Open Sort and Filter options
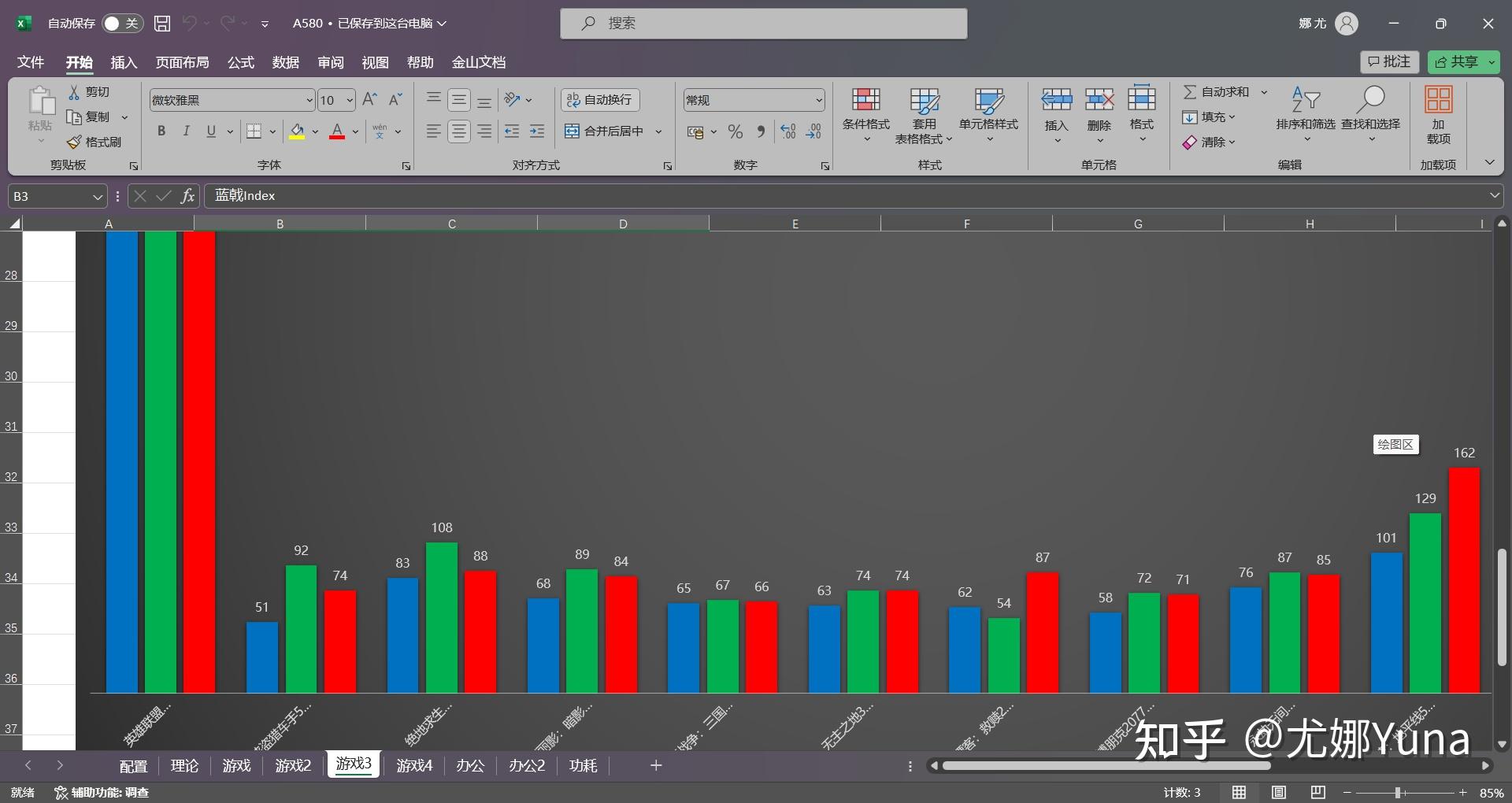 click(x=1306, y=115)
